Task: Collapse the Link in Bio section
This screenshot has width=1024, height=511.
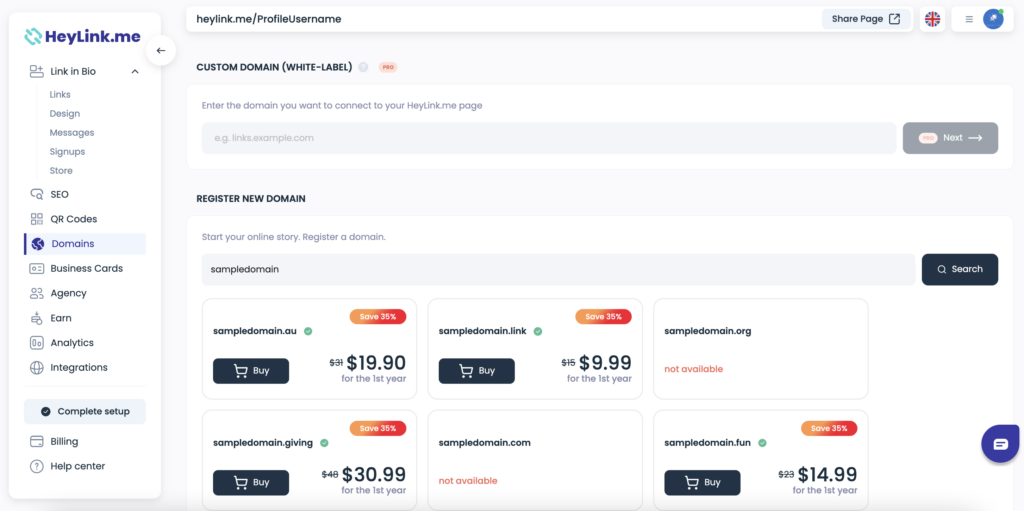Action: pos(135,71)
